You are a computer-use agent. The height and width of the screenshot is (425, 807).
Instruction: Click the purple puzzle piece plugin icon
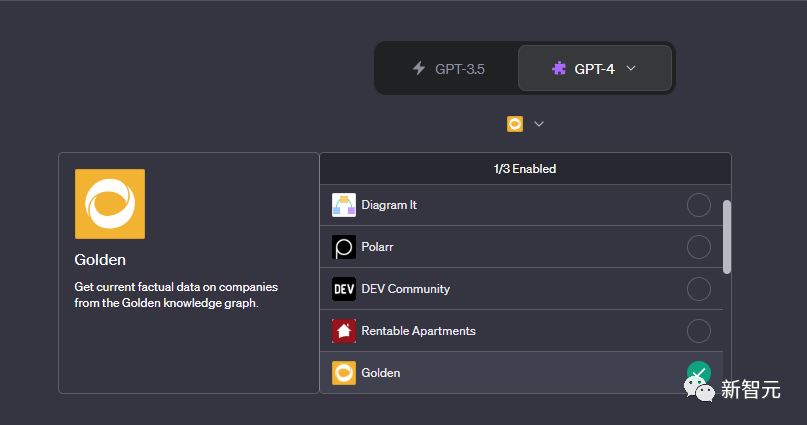559,69
